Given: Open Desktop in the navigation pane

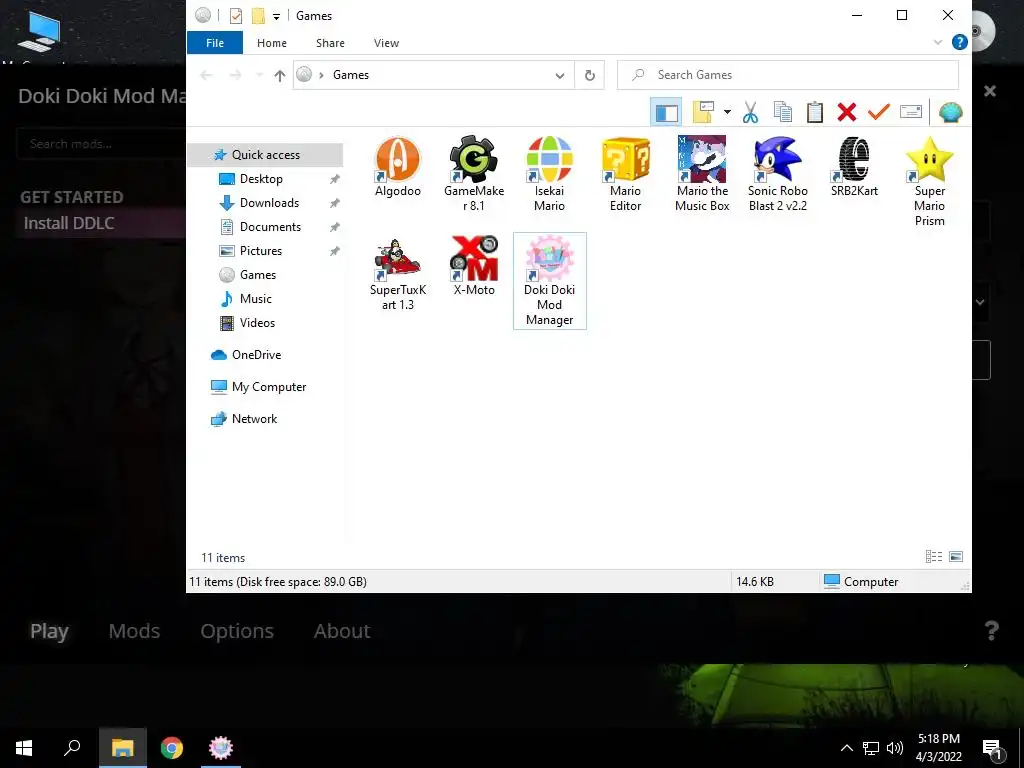Looking at the screenshot, I should [261, 178].
